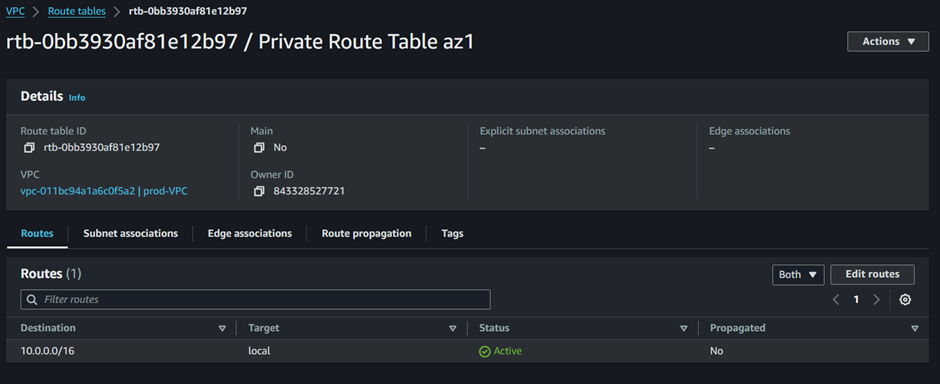This screenshot has height=384, width=940.
Task: Sort by the Propagated column arrow
Action: (x=914, y=328)
